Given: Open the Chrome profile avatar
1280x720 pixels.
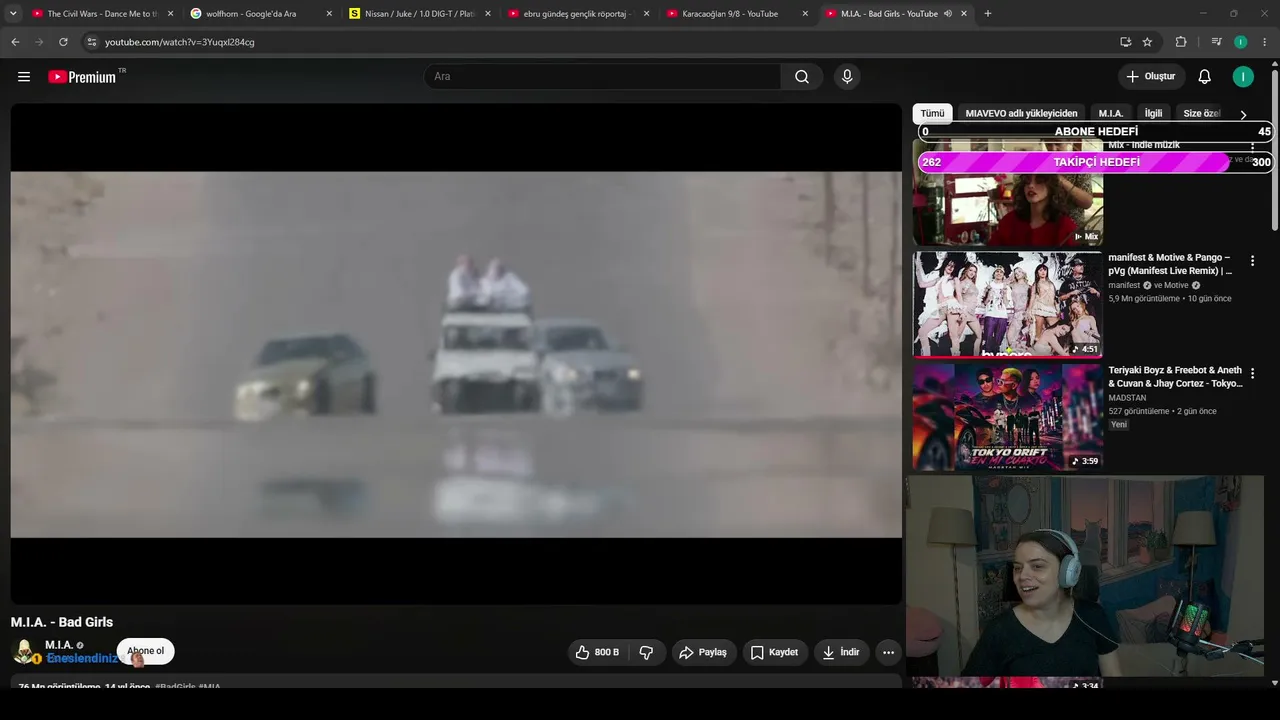Looking at the screenshot, I should point(1241,42).
